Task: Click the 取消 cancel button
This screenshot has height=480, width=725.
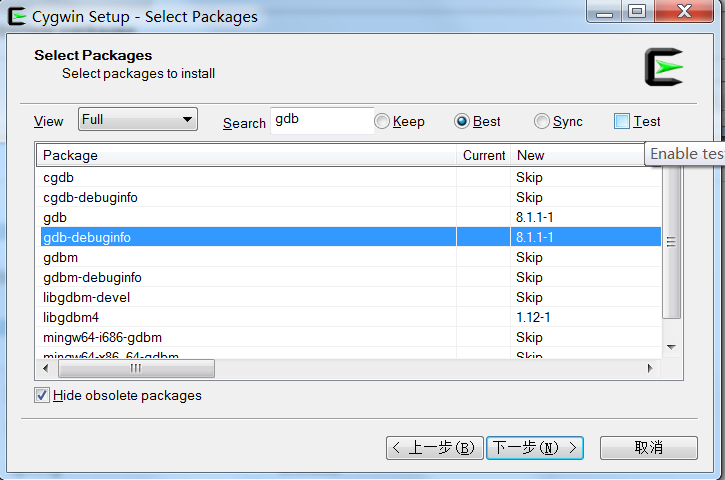Action: (x=649, y=448)
